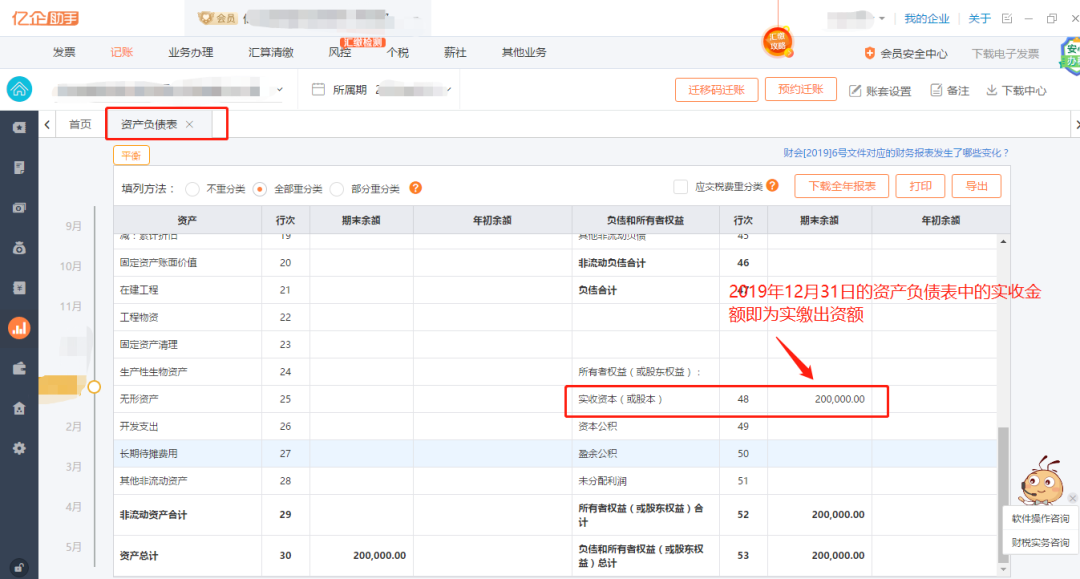Open 下载中心 download icon
This screenshot has height=579, width=1080.
[992, 91]
